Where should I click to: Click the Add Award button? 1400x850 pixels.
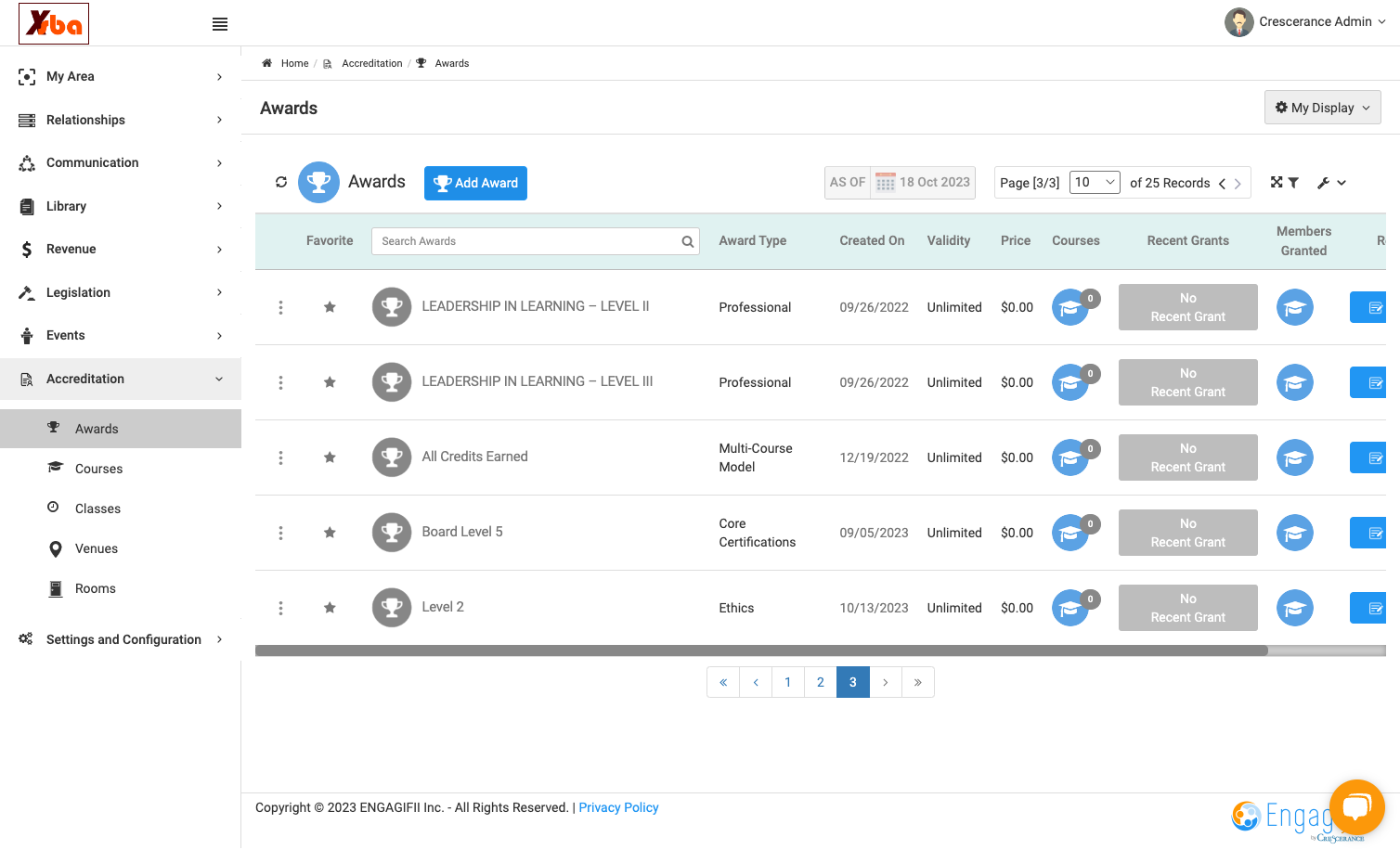coord(475,183)
